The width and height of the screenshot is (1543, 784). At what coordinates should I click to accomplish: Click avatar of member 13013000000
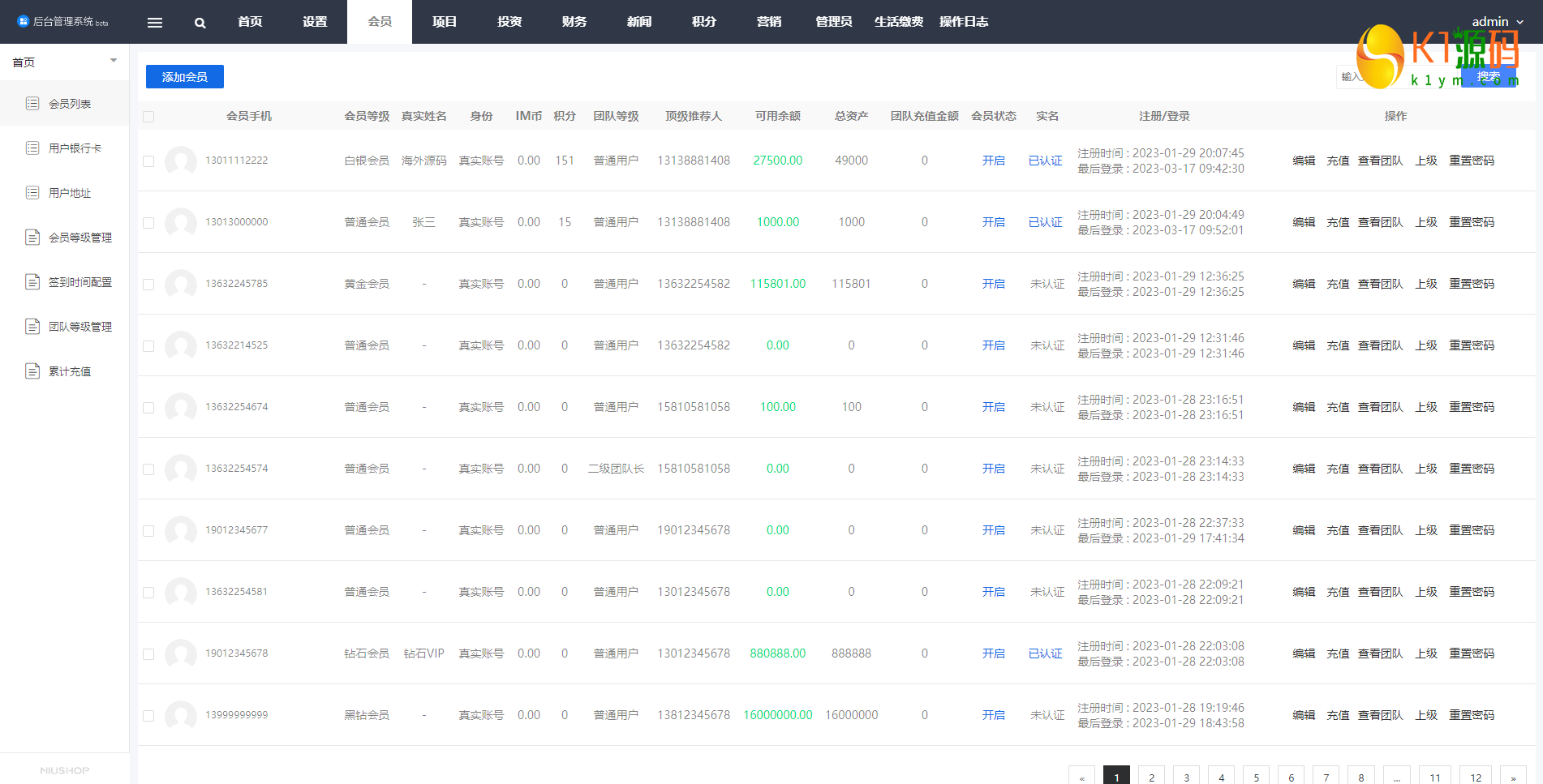coord(181,222)
